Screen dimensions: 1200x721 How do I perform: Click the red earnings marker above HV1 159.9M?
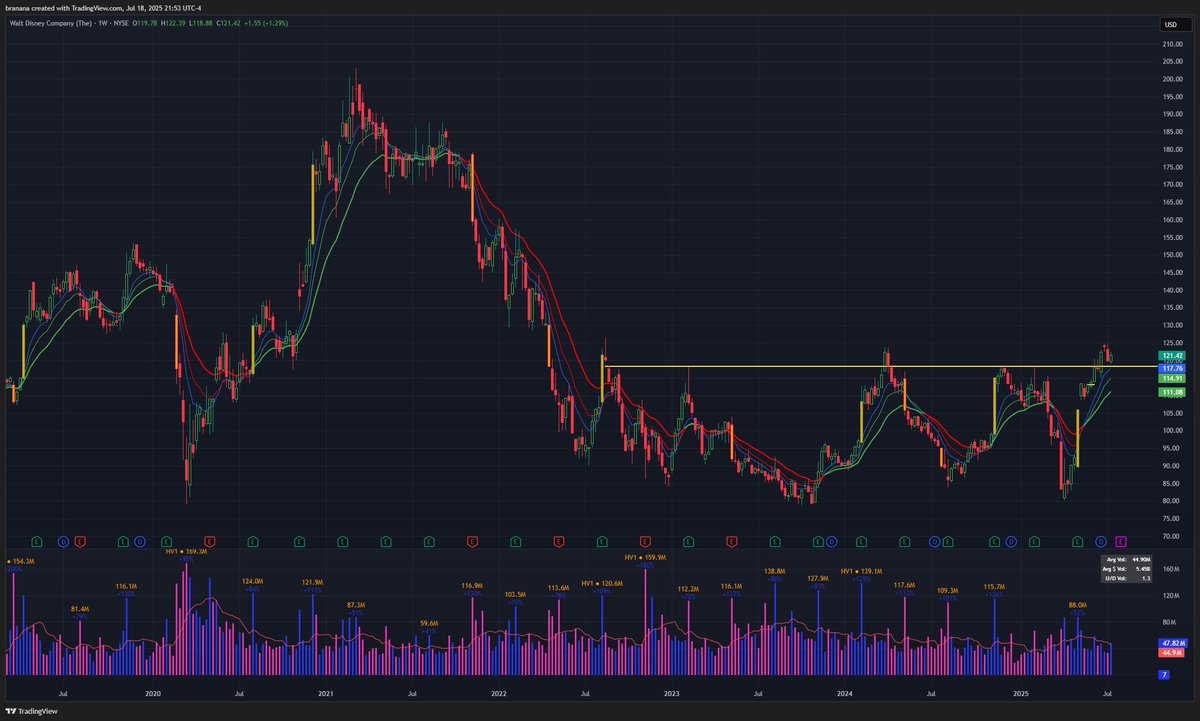point(645,541)
